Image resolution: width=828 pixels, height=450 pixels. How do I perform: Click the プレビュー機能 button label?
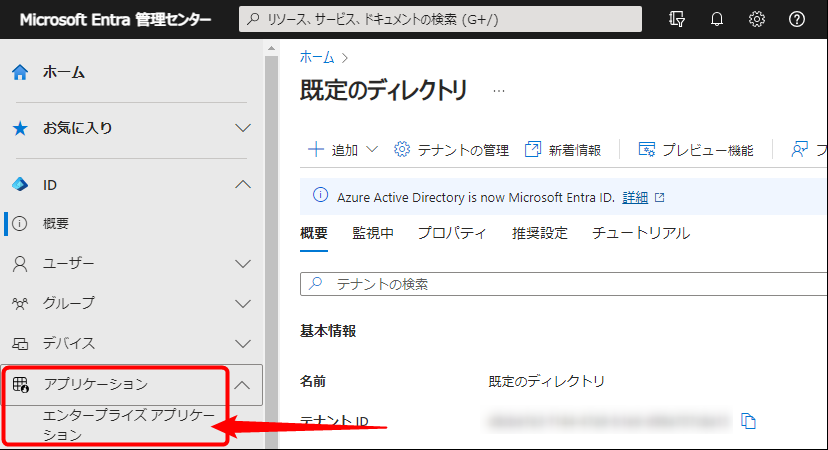[708, 151]
